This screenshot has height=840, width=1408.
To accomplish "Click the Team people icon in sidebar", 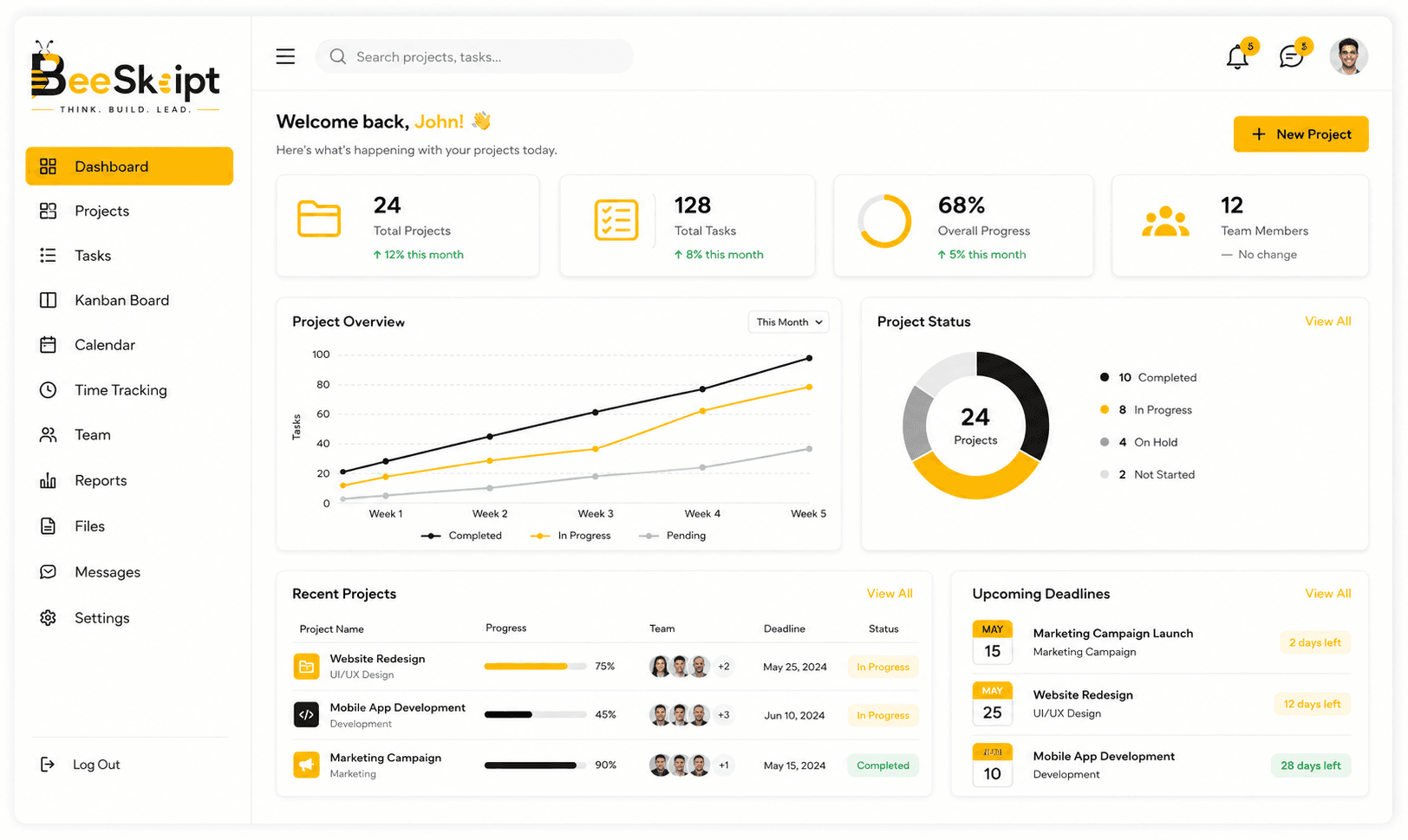I will click(48, 435).
